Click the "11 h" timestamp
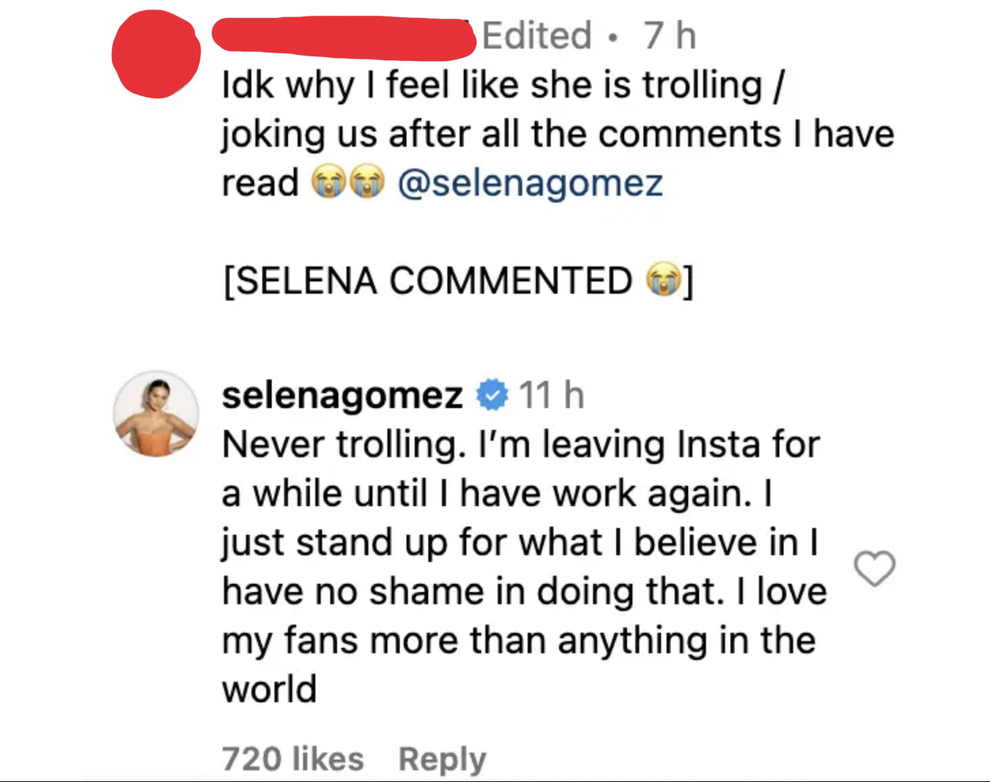 coord(552,396)
